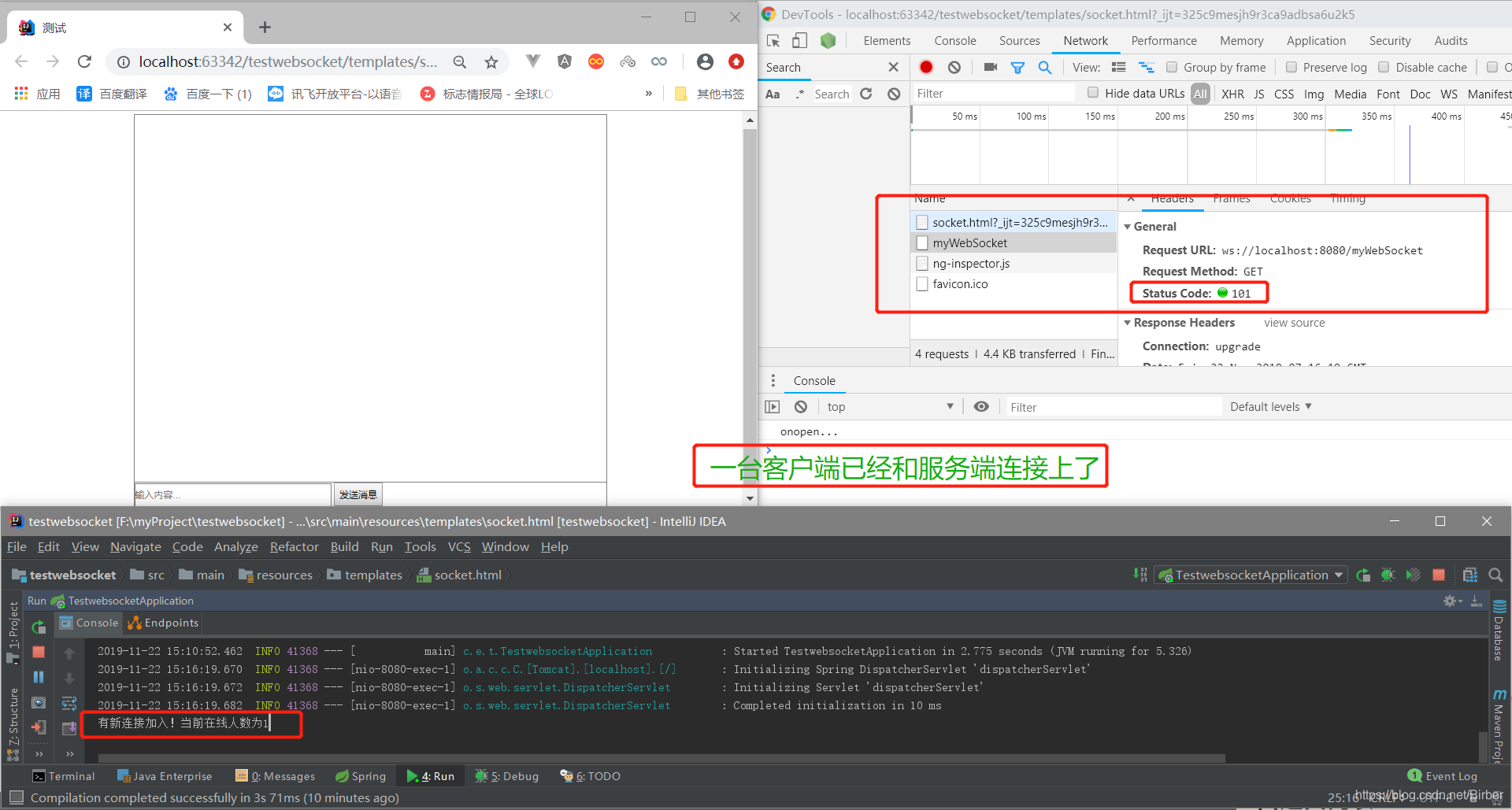Expand more bookmarks chevron in Chrome

tap(649, 93)
